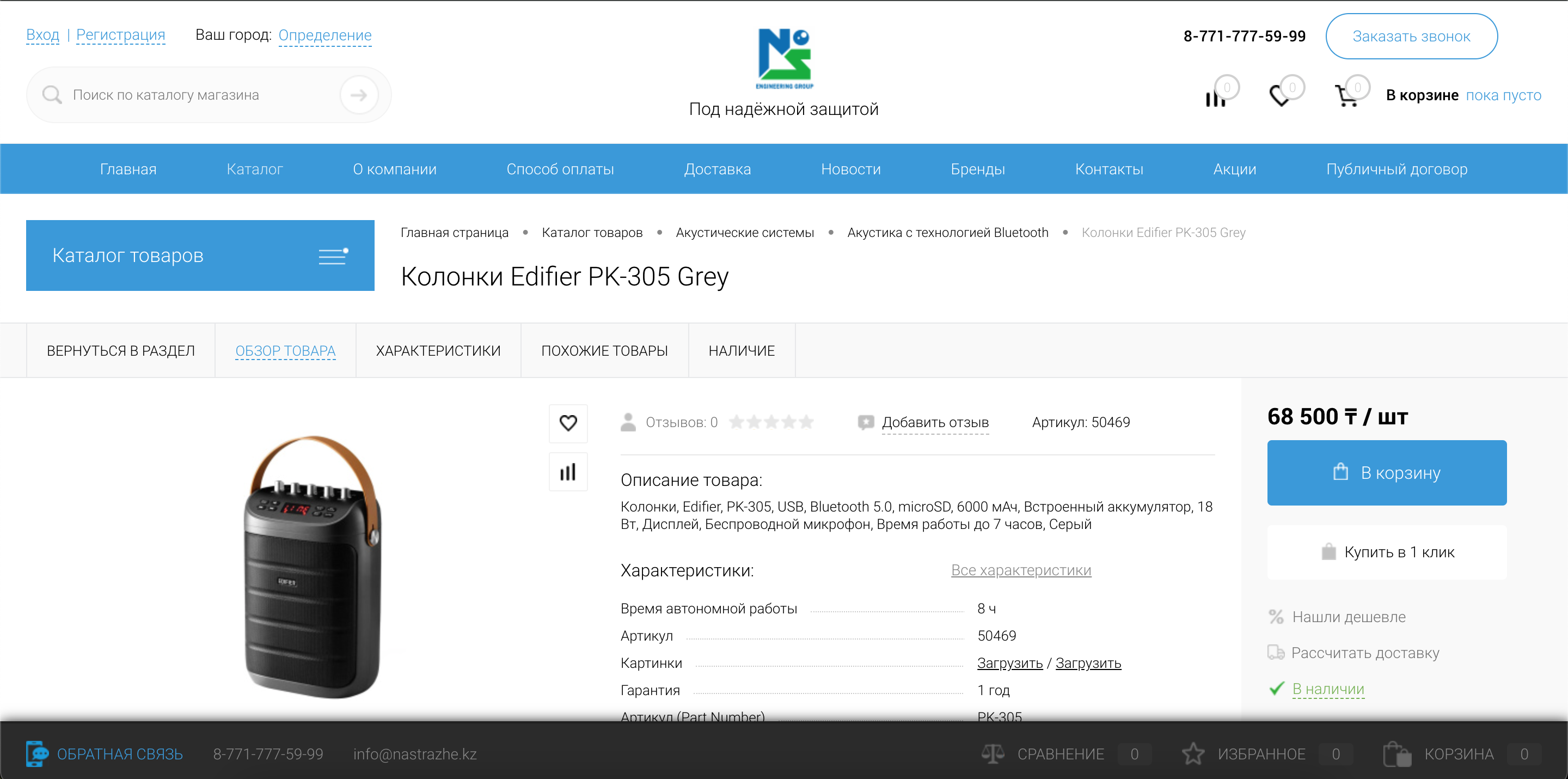
Task: Open Главная in navigation bar
Action: click(128, 169)
